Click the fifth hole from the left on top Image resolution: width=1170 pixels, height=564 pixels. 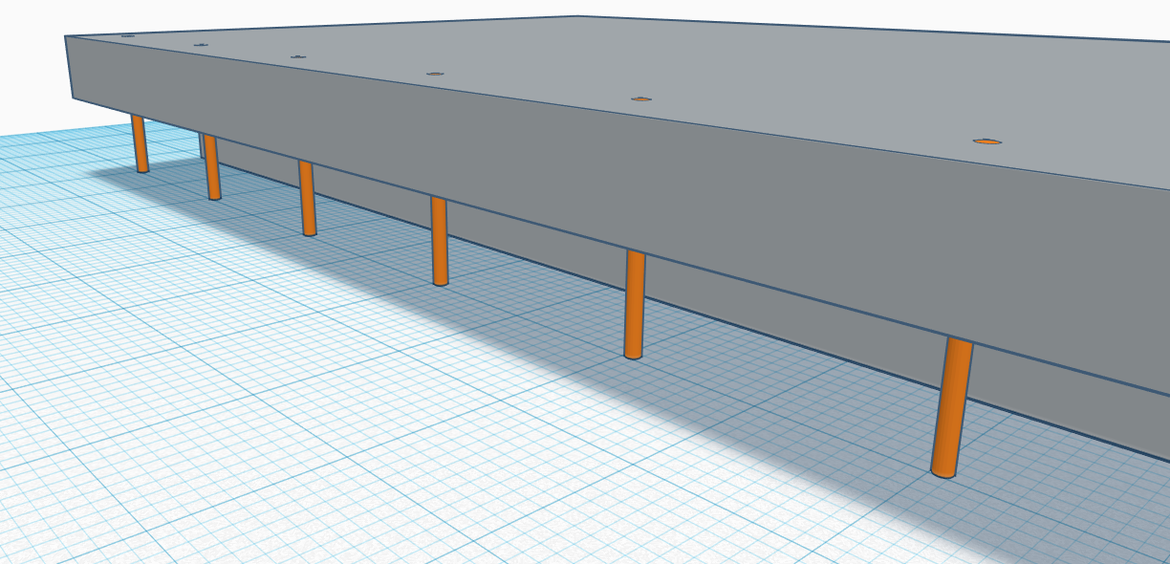click(641, 99)
